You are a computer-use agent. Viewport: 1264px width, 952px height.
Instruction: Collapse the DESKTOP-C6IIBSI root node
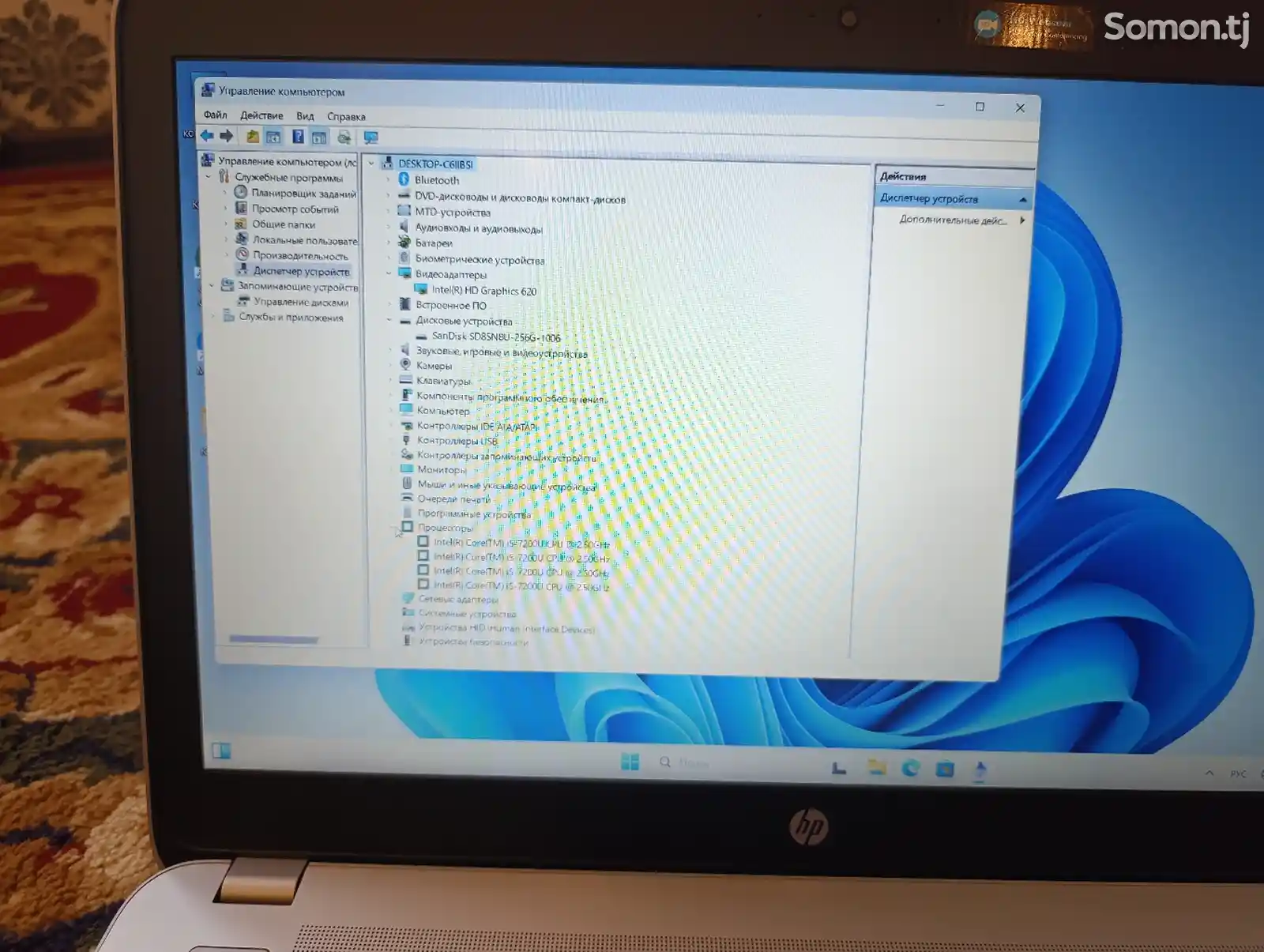[x=371, y=164]
